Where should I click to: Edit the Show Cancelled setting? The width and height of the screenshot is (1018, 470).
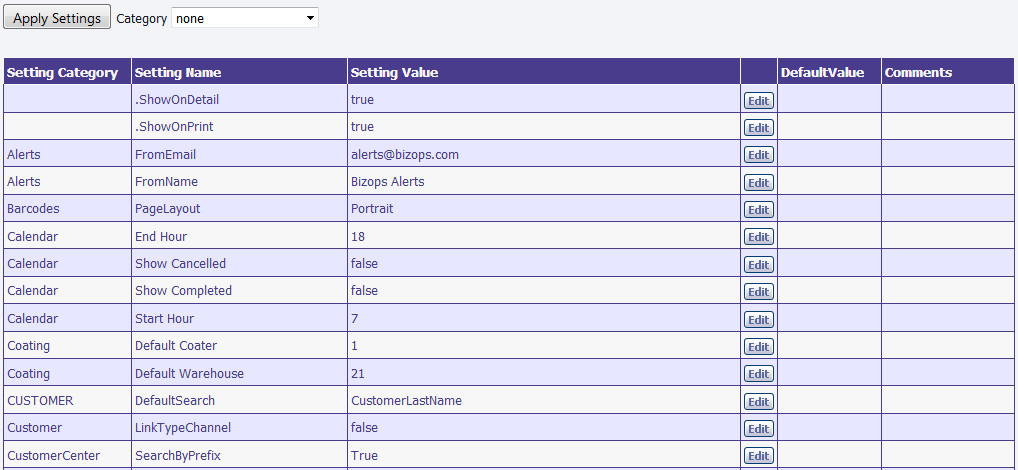758,265
